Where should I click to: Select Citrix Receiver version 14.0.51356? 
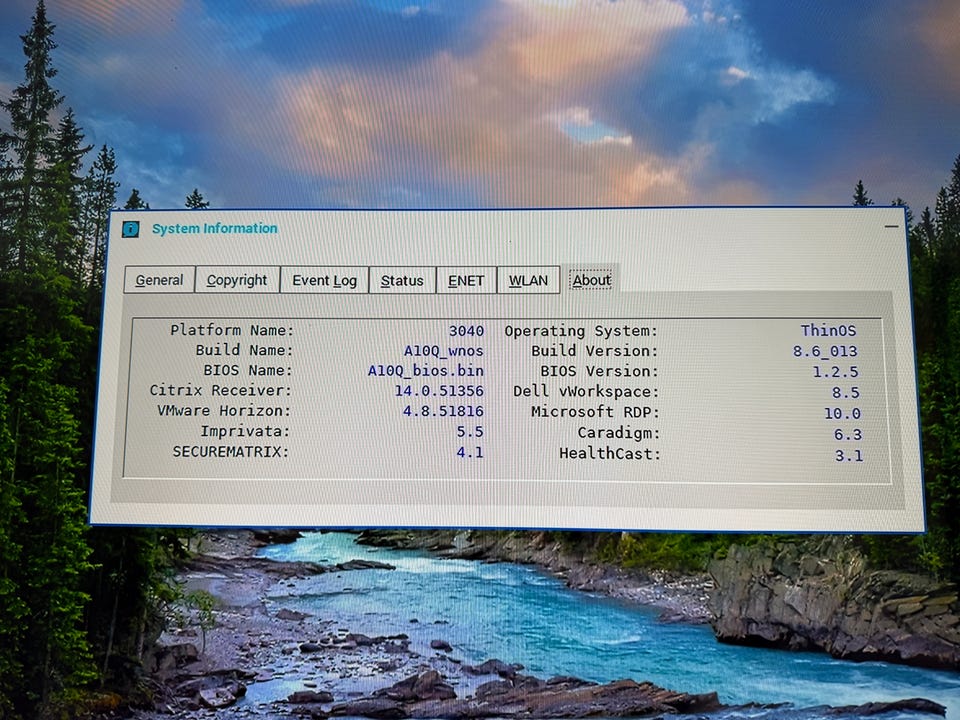[x=439, y=391]
